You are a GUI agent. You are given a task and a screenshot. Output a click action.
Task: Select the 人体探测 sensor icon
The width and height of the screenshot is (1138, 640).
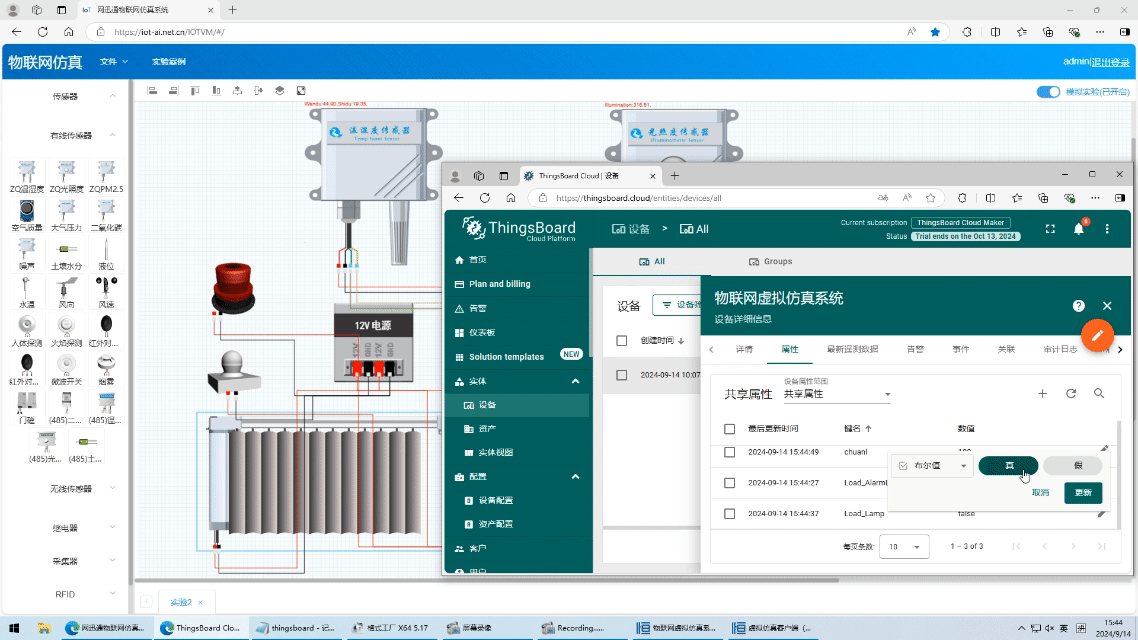pyautogui.click(x=27, y=327)
